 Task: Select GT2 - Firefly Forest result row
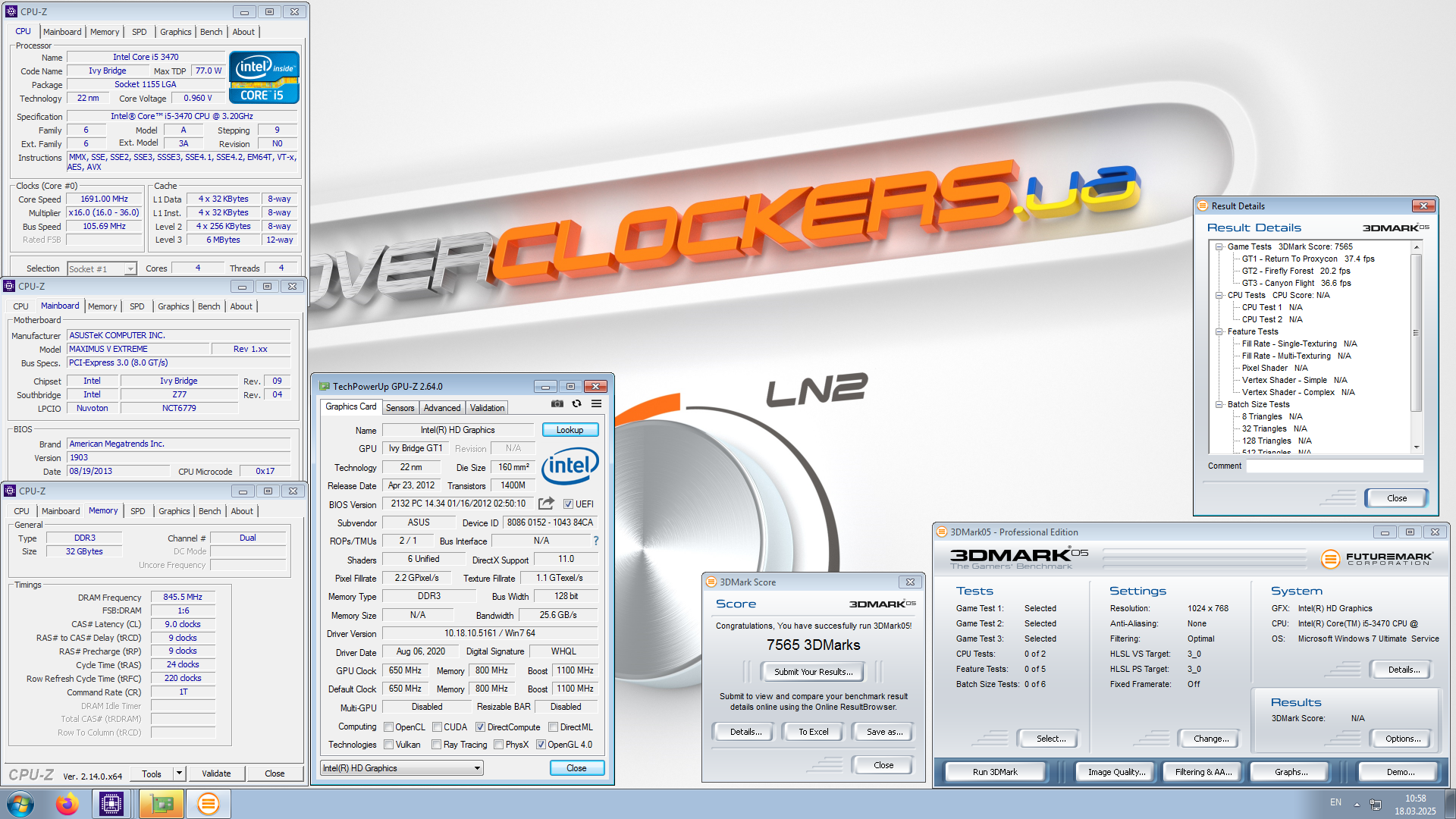[x=1296, y=271]
